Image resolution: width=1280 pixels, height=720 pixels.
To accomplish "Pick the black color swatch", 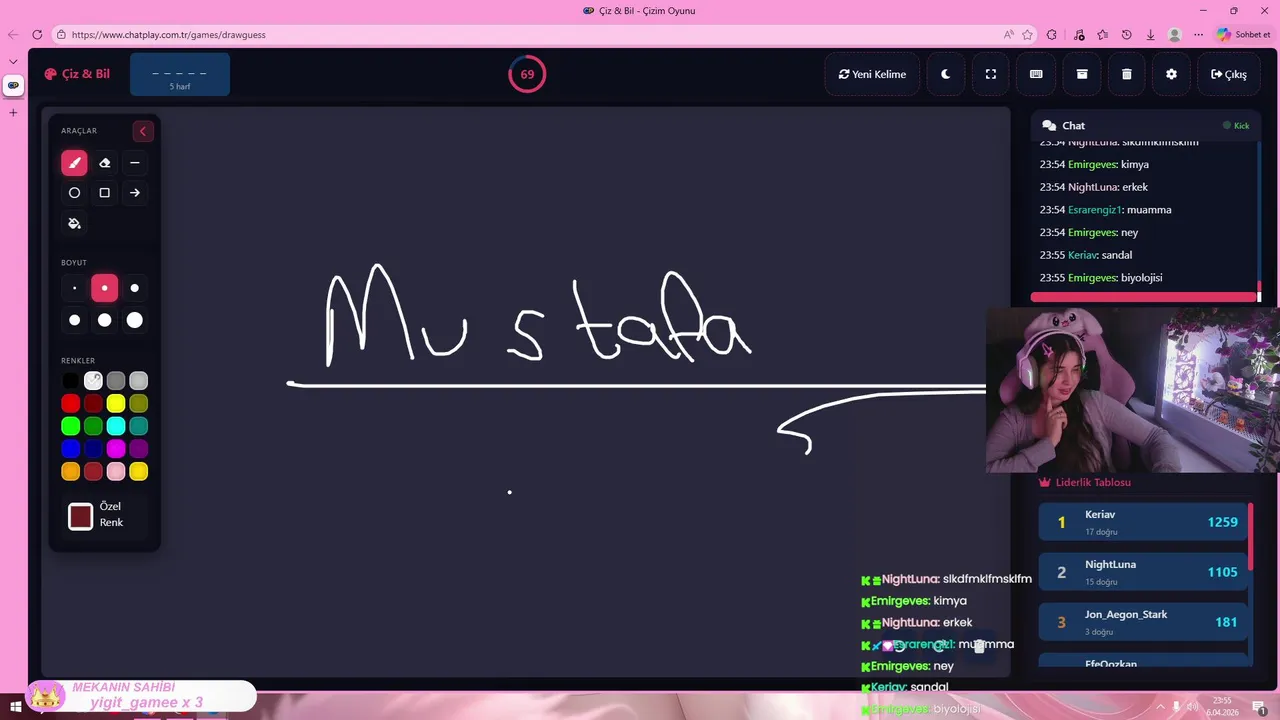I will tap(70, 381).
